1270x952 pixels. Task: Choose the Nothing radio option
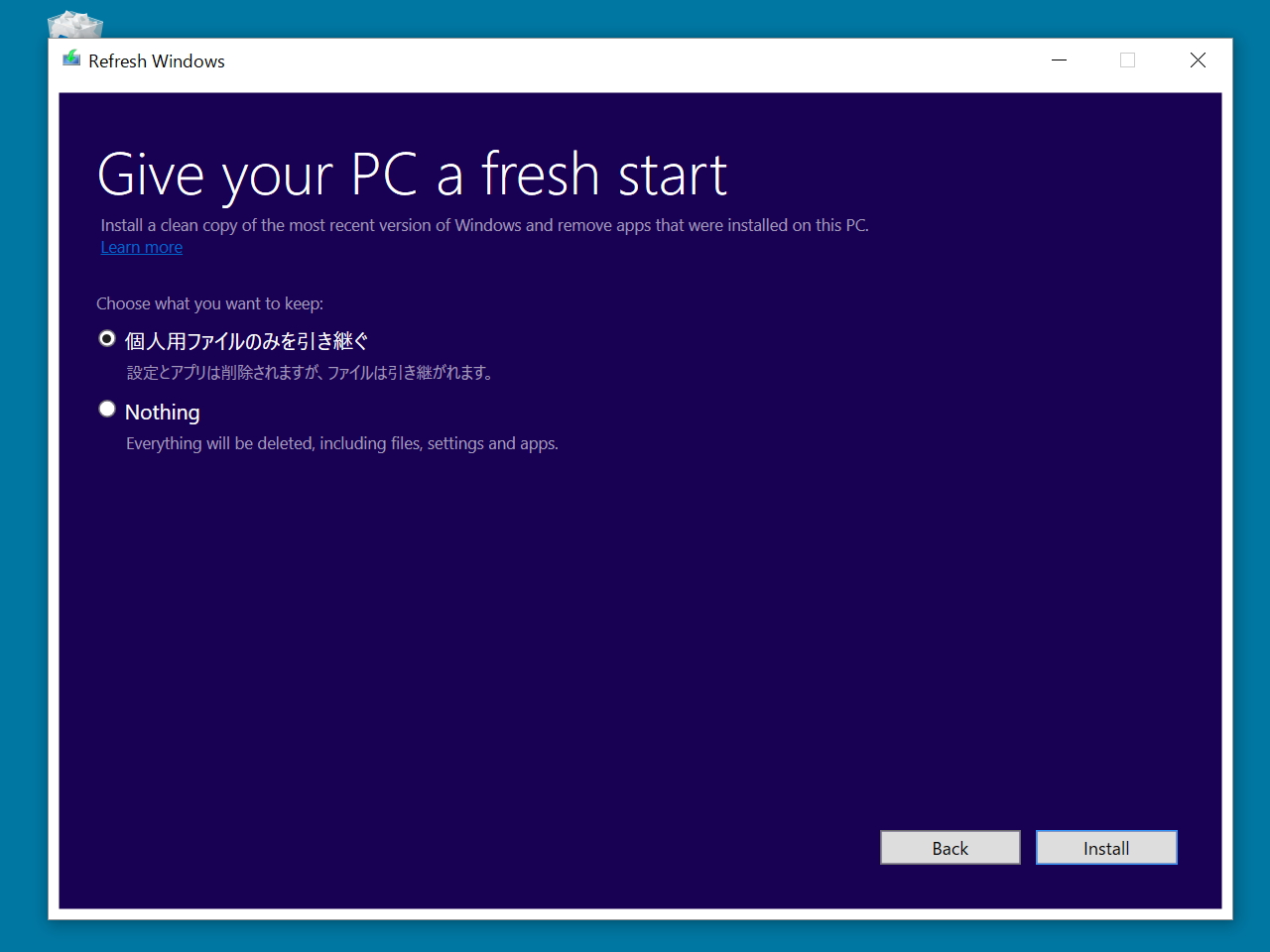click(x=107, y=409)
